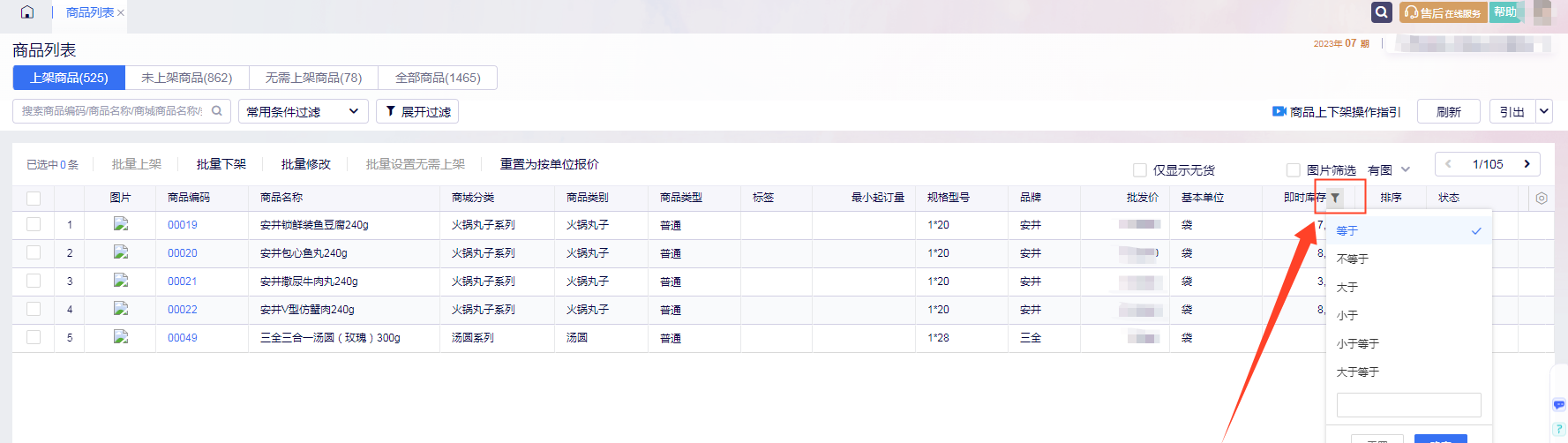The width and height of the screenshot is (1568, 443).
Task: Click 重置为按单位报价
Action: coord(550,164)
